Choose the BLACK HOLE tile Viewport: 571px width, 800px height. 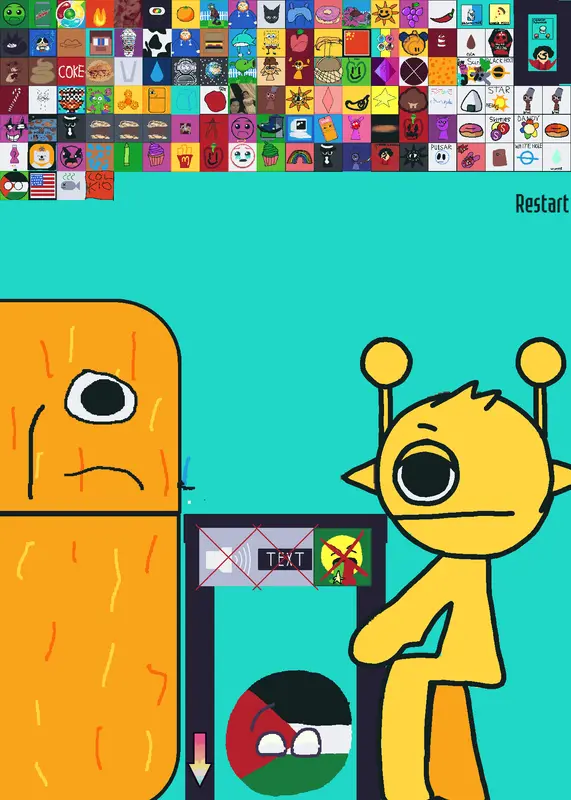point(500,71)
